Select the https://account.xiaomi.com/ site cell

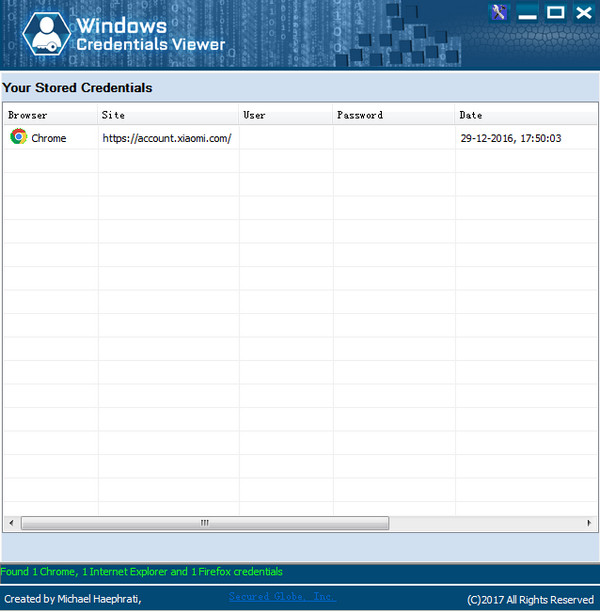click(x=167, y=138)
